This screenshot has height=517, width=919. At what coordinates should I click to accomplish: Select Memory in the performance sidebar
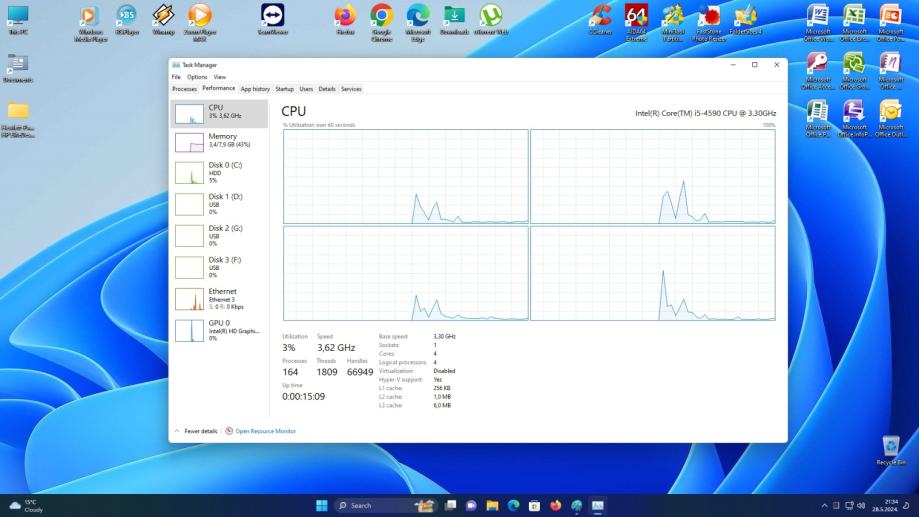(x=219, y=142)
